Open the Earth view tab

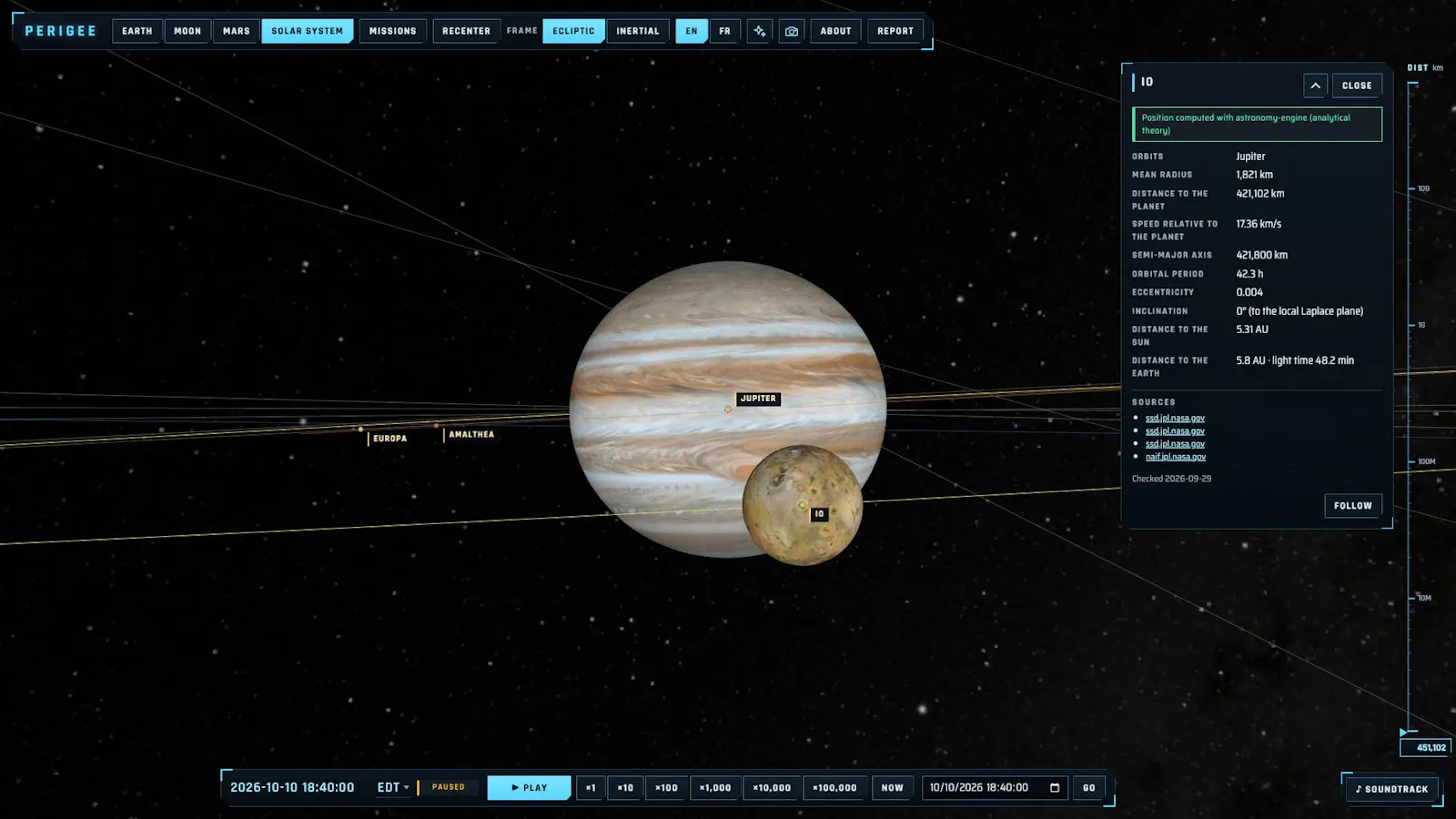tap(137, 31)
